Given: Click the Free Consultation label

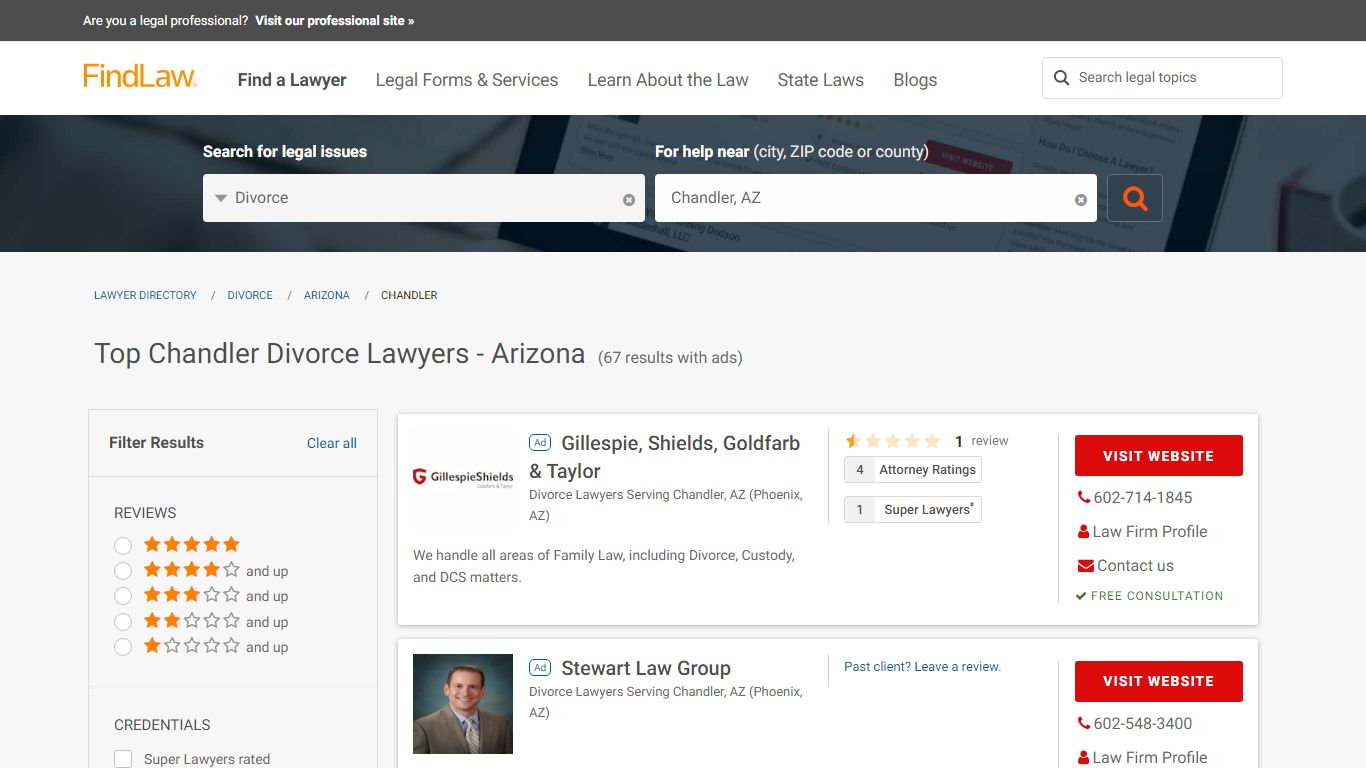Looking at the screenshot, I should point(1157,596).
